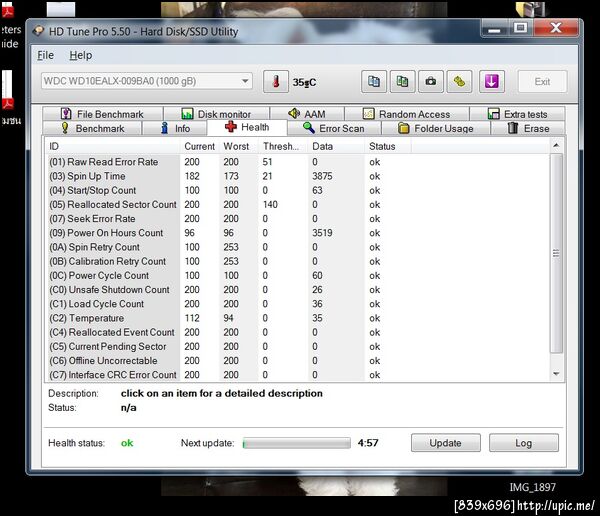Select (01) Raw Read Error Rate row
The height and width of the screenshot is (516, 600).
(x=298, y=162)
